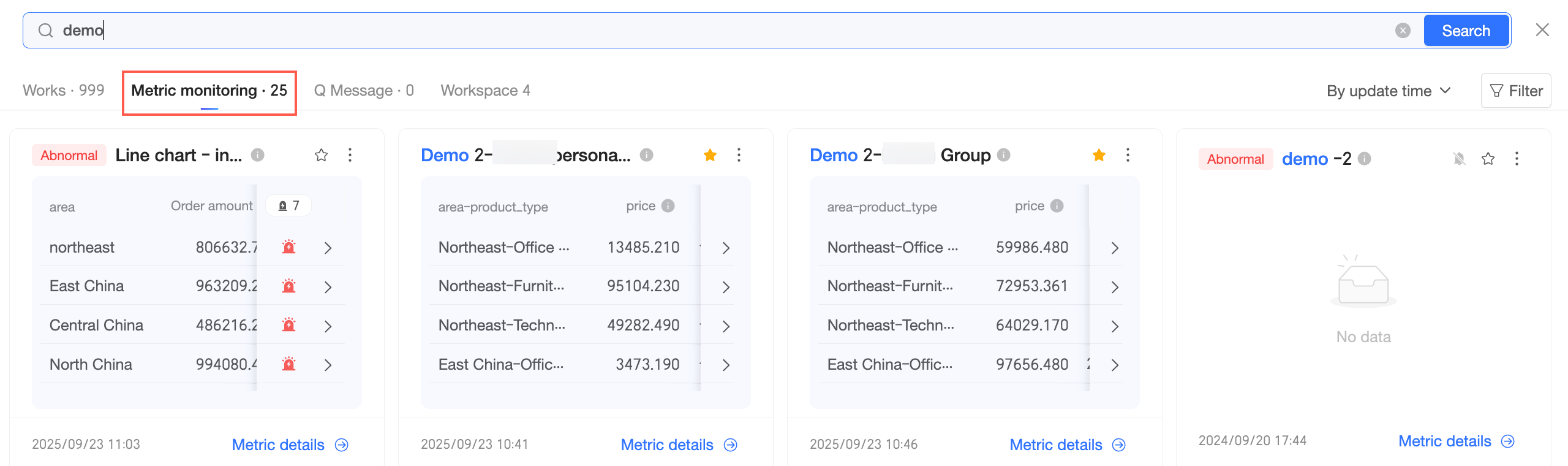Open the By update time sort dropdown

click(x=1389, y=91)
